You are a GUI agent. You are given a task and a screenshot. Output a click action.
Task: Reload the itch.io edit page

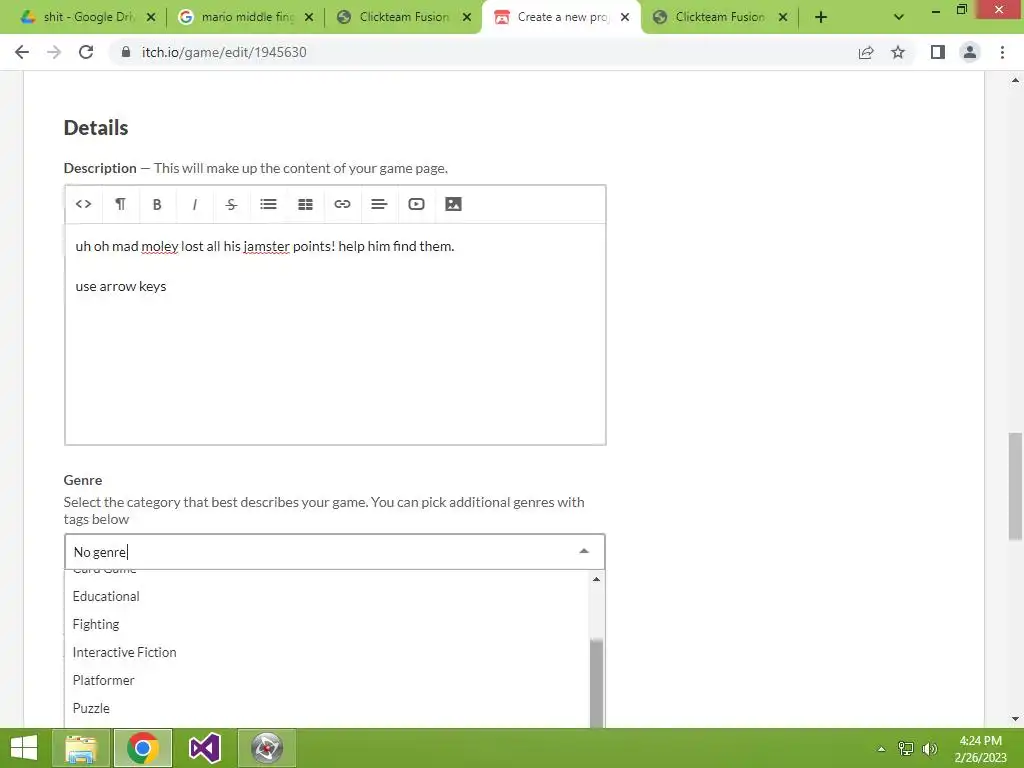[x=86, y=52]
